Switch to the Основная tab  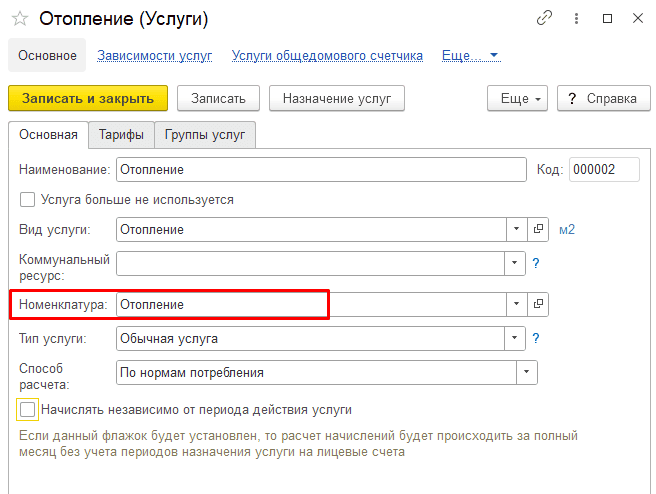point(48,135)
